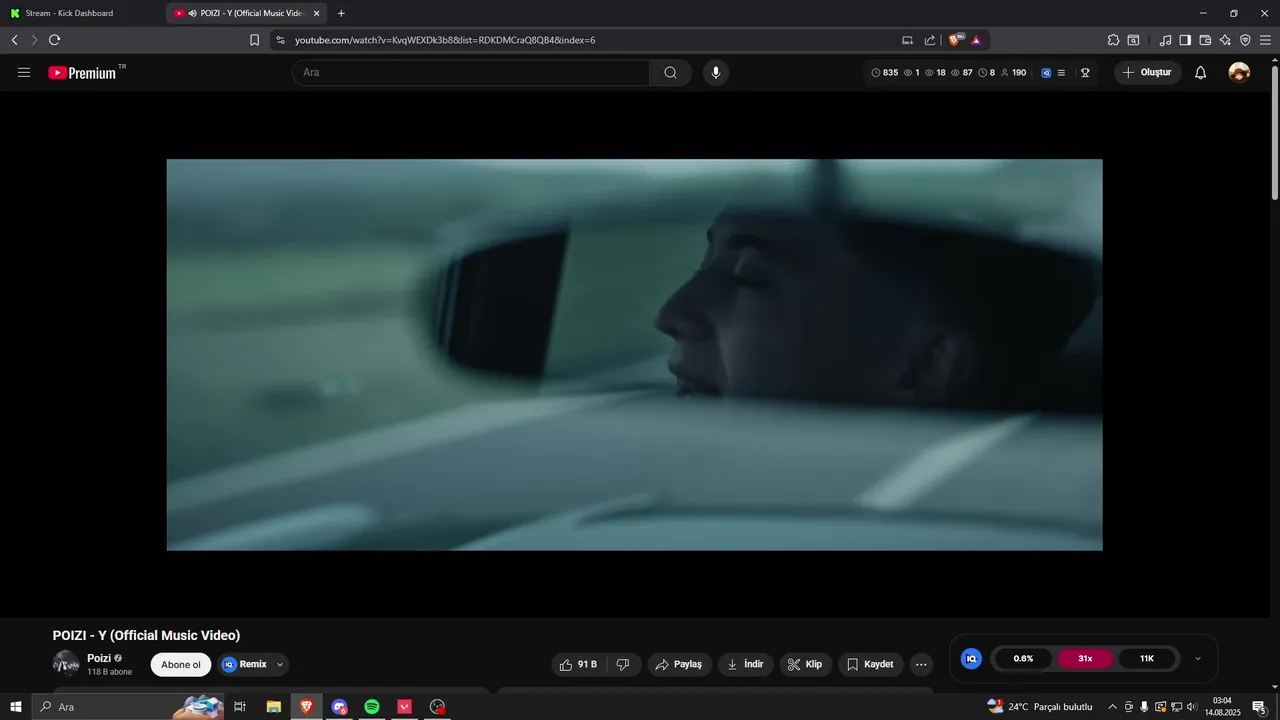The width and height of the screenshot is (1280, 720).
Task: Click the Oluştur create button
Action: coord(1147,72)
